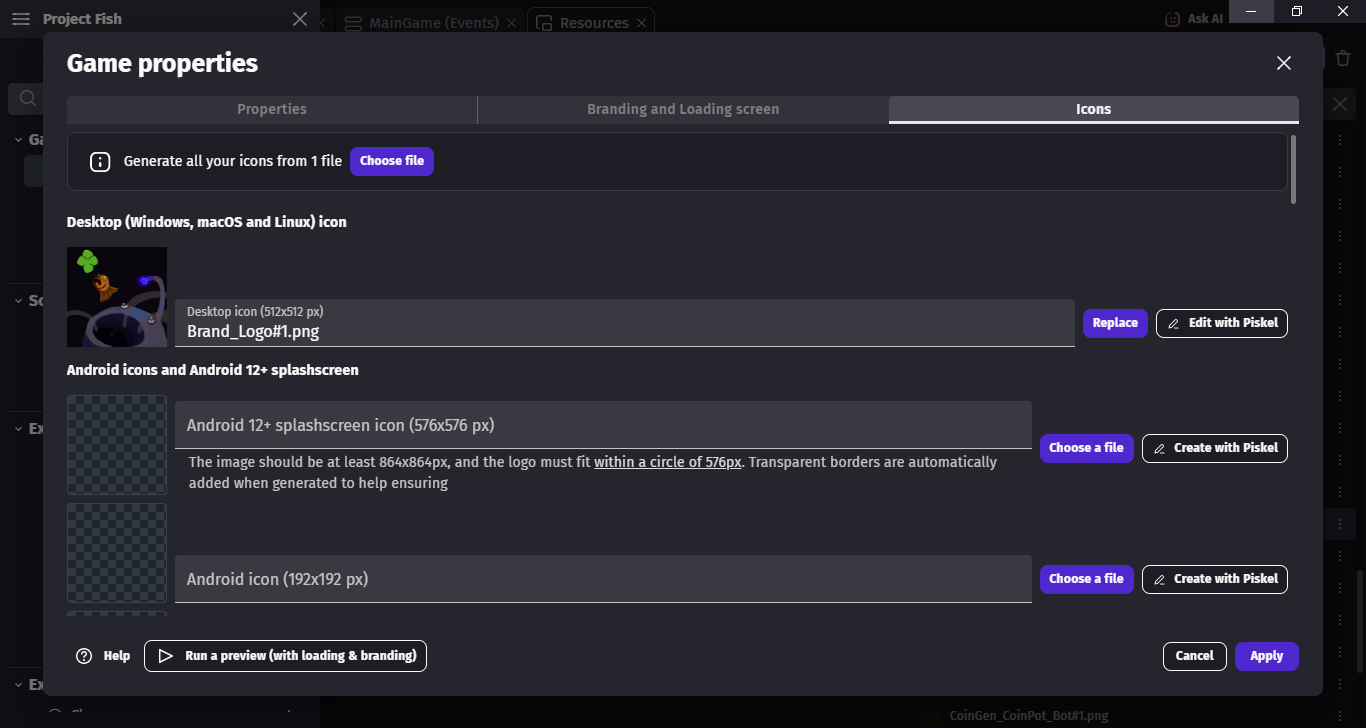Click the Ask AI icon

(1173, 19)
